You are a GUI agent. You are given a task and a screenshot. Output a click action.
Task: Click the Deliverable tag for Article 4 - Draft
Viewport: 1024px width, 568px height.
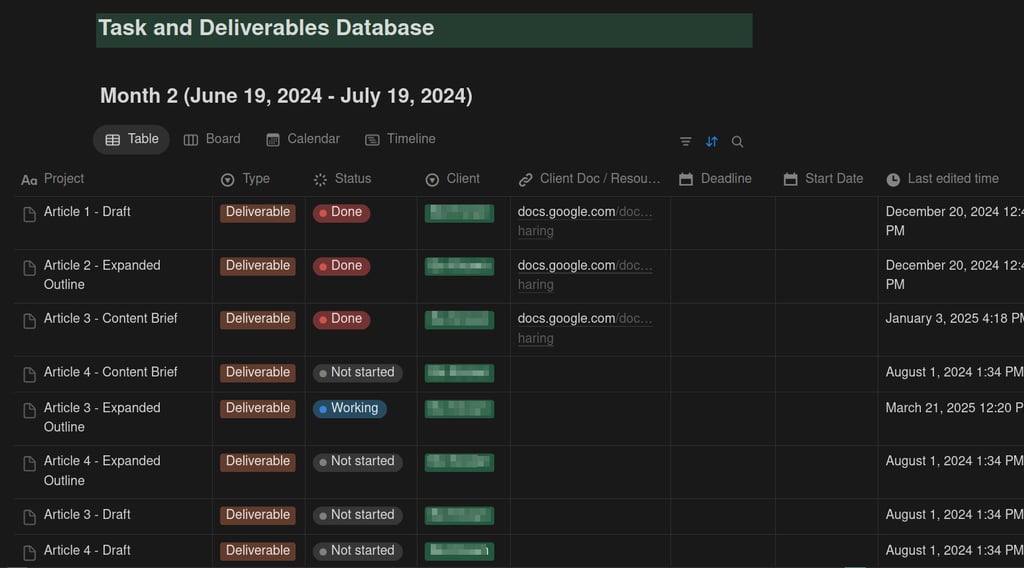(x=258, y=551)
